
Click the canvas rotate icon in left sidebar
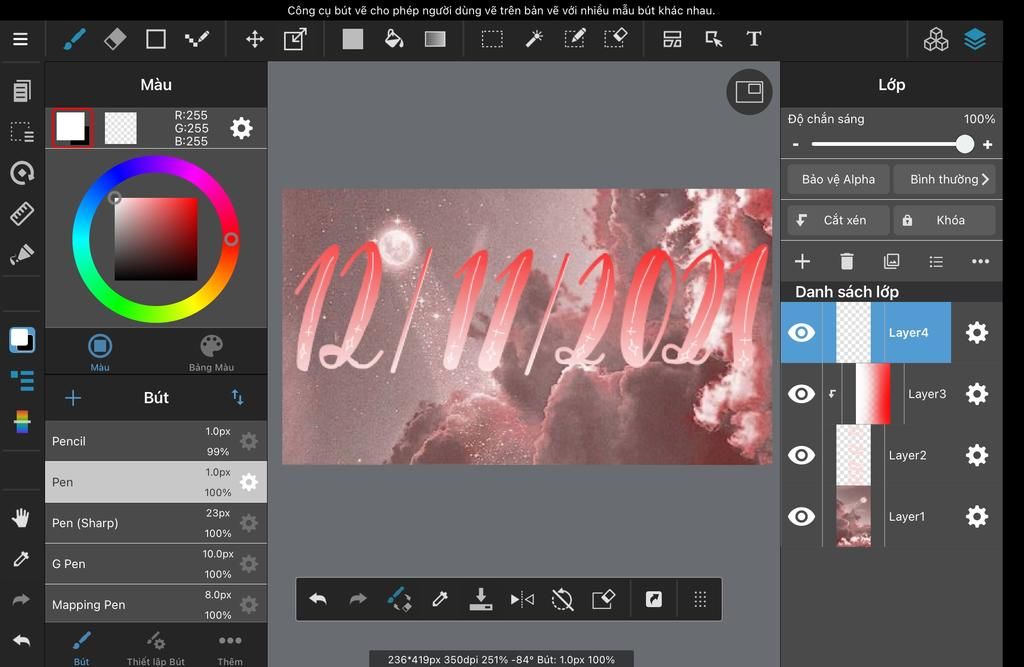(x=22, y=172)
